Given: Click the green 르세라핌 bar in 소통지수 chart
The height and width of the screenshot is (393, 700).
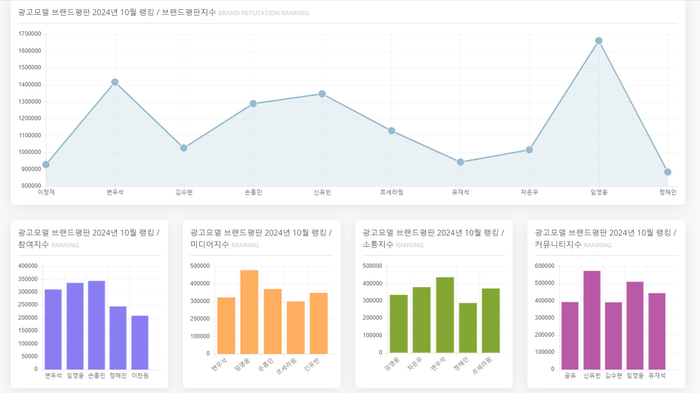Looking at the screenshot, I should point(491,321).
